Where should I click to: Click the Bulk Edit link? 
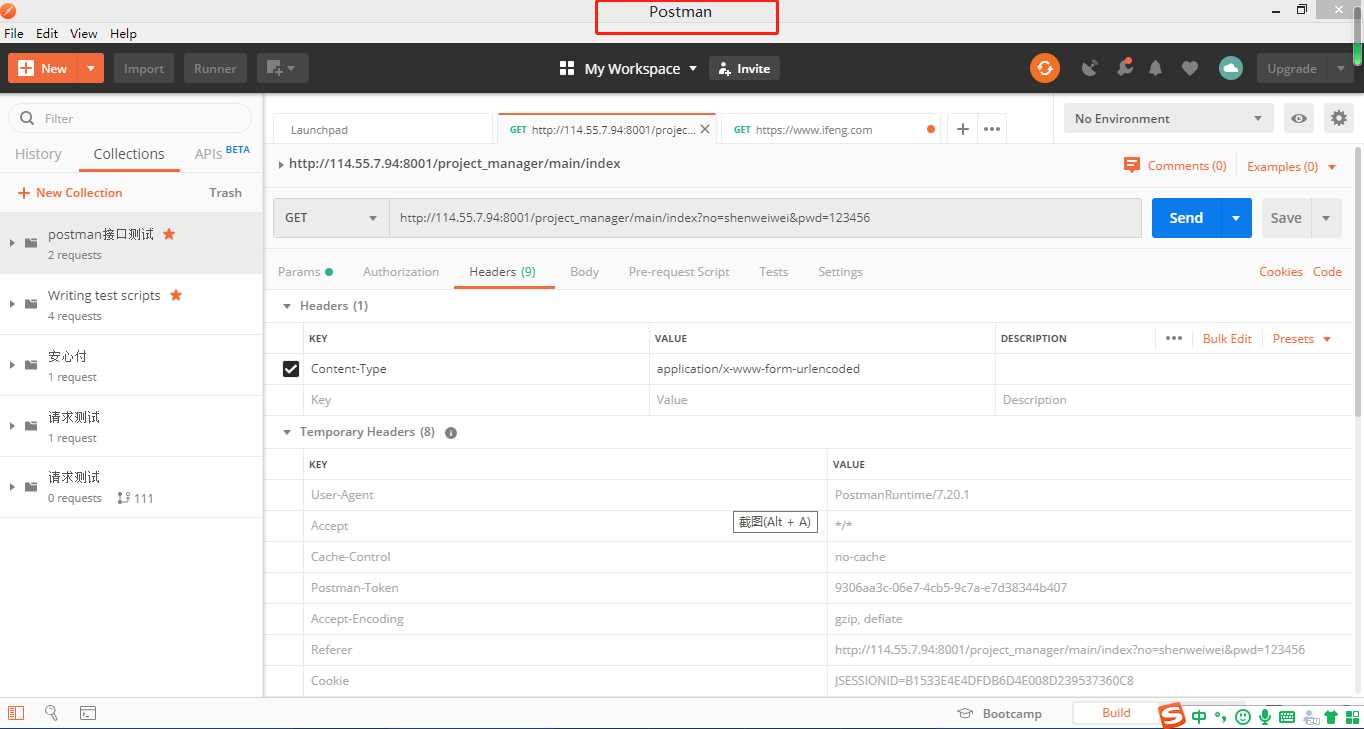(x=1227, y=338)
